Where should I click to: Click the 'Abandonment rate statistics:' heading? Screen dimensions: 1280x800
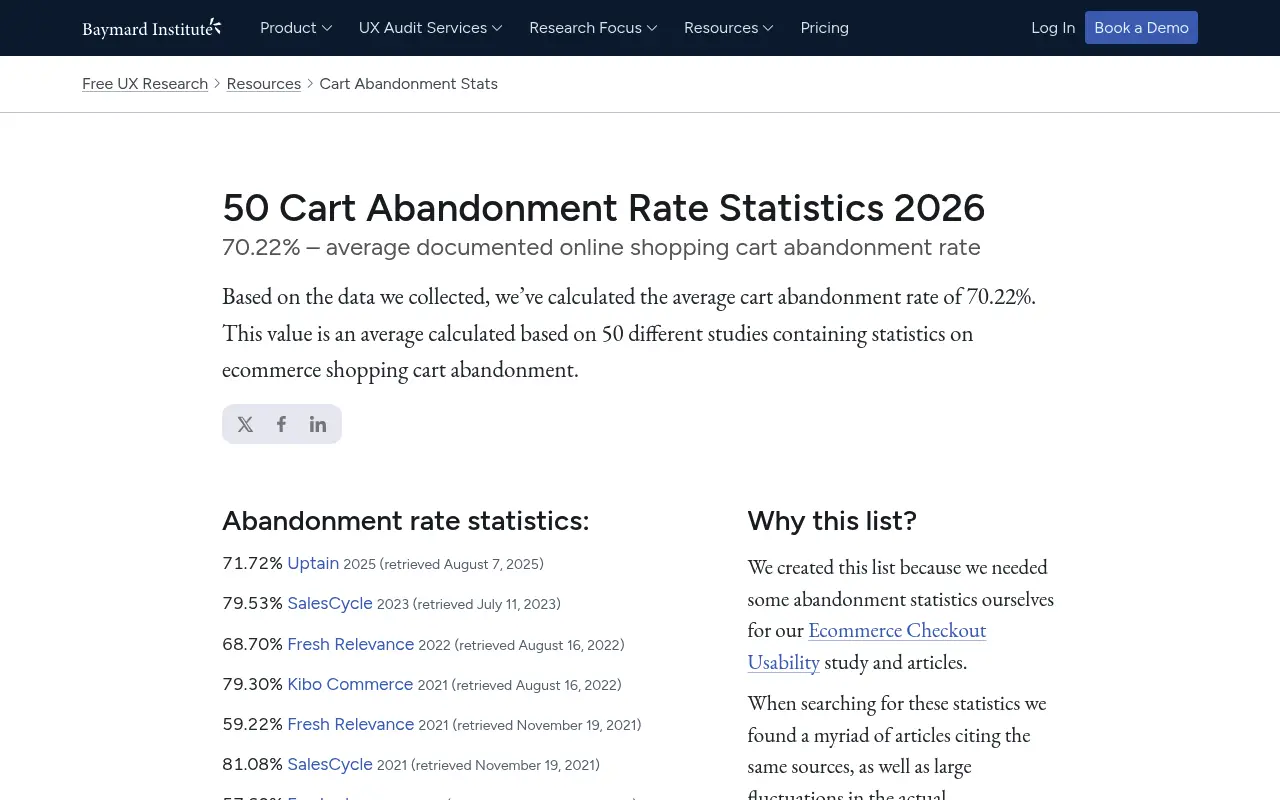[406, 521]
